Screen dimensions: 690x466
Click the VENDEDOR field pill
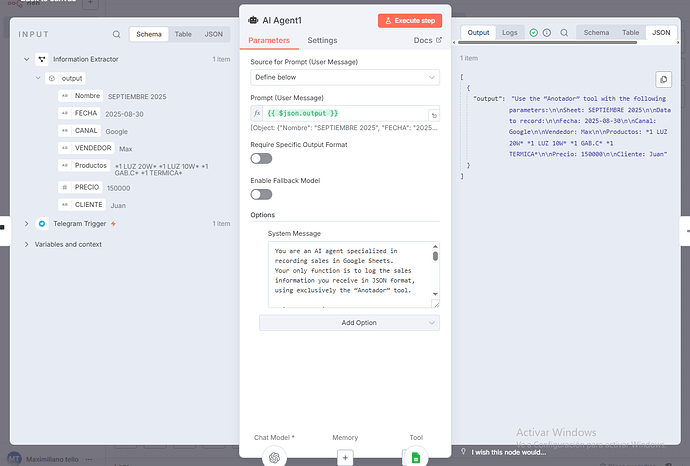86,148
